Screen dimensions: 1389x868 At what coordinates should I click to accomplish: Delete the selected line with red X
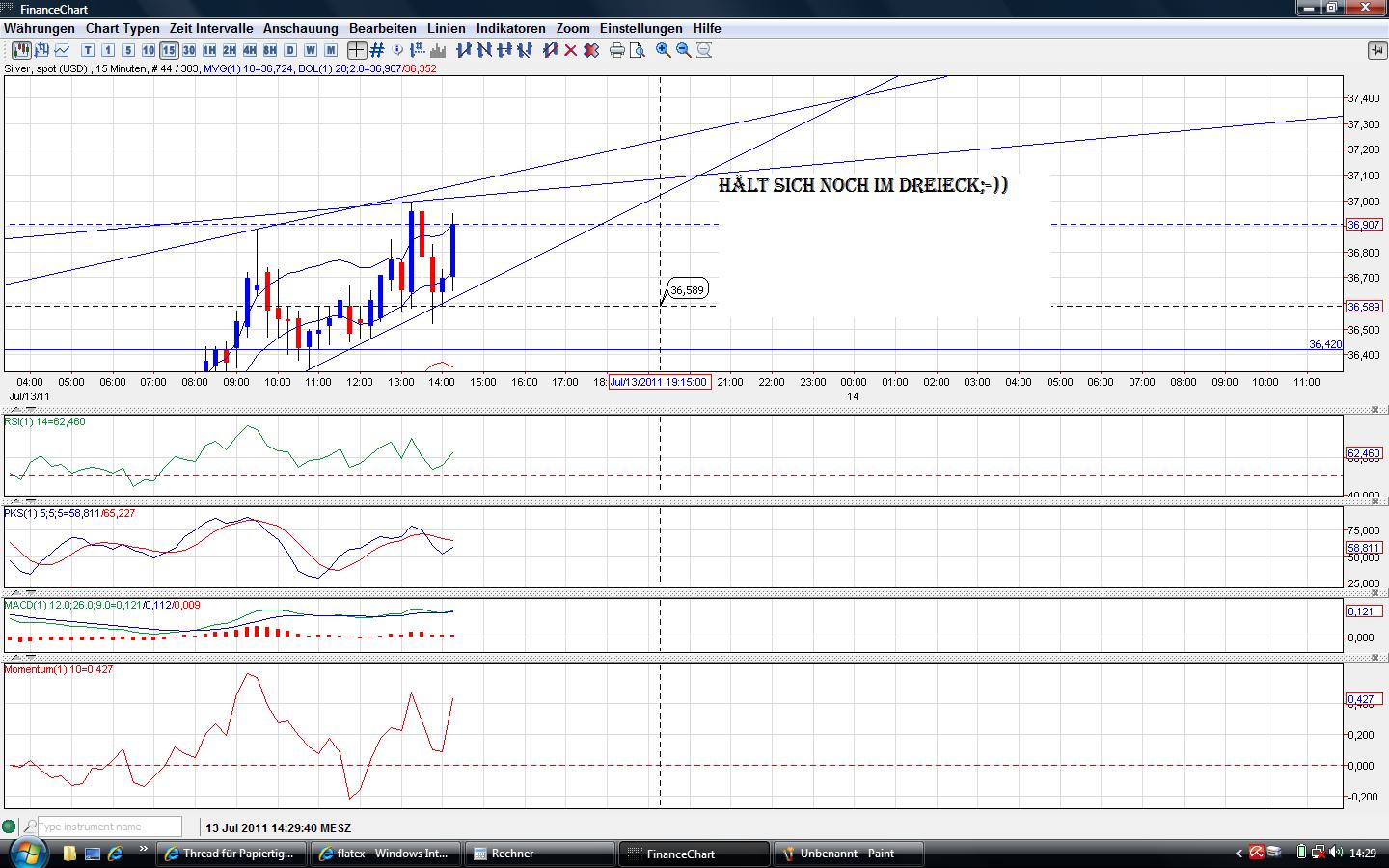(x=570, y=50)
